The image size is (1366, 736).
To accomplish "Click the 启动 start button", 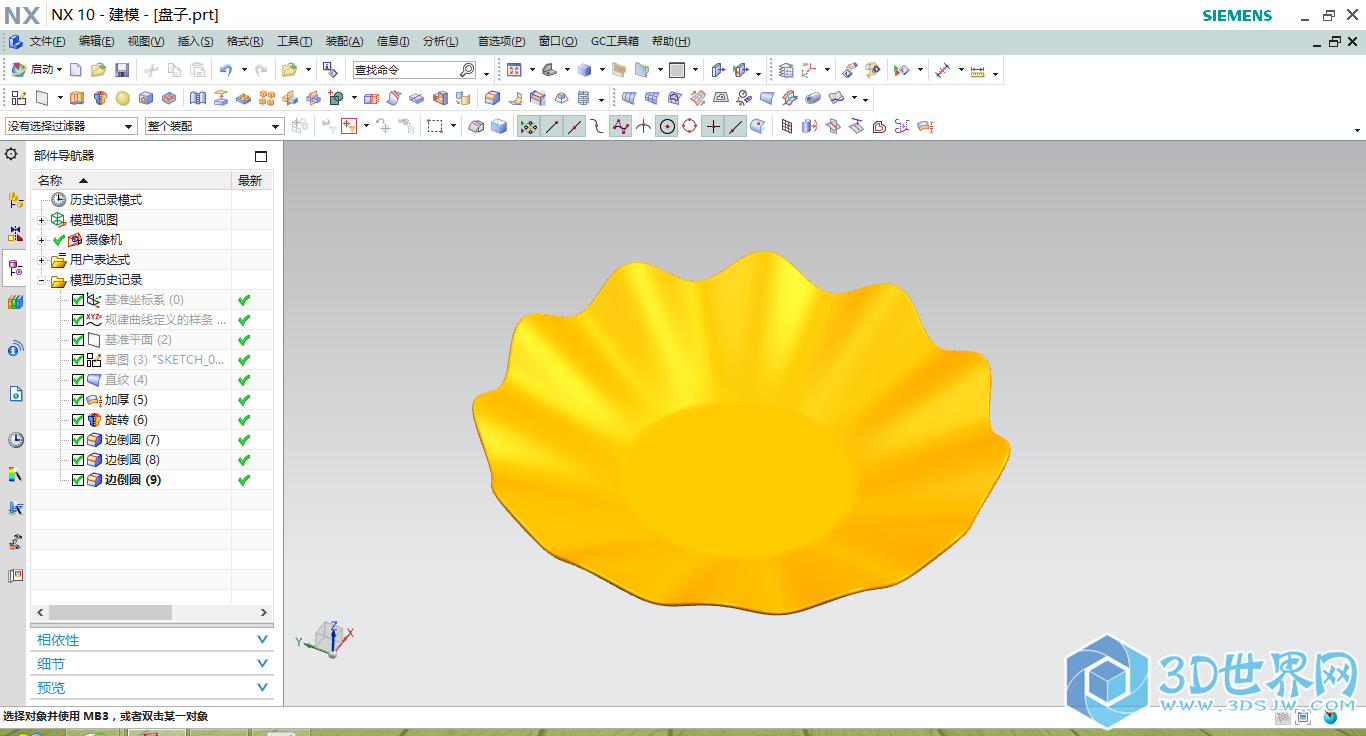I will click(36, 70).
